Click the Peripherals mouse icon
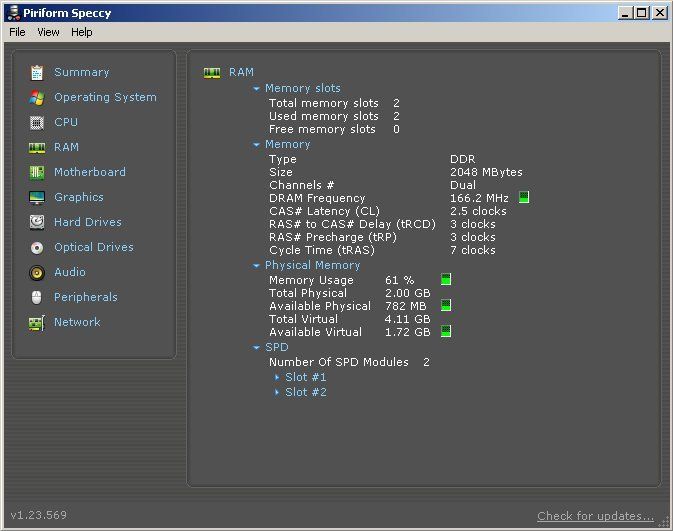This screenshot has height=531, width=673. tap(37, 297)
